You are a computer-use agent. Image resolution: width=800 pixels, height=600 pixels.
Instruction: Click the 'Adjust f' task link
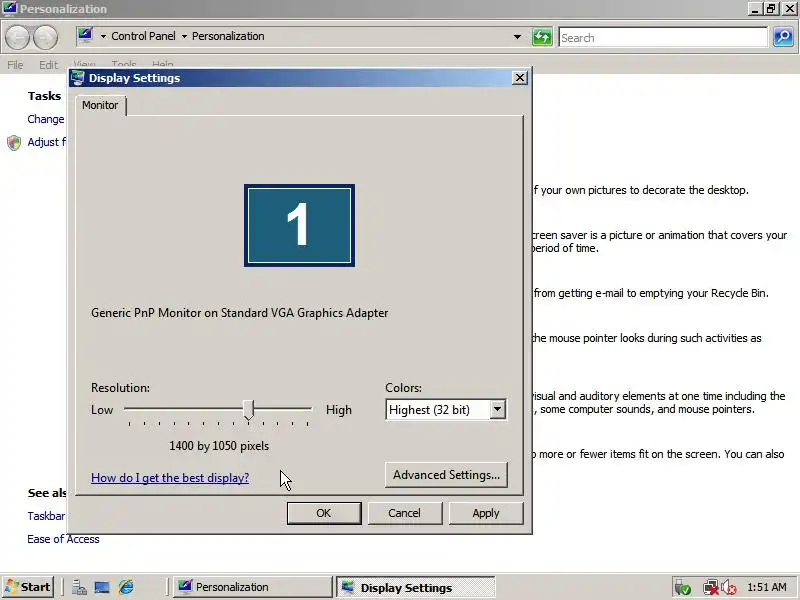pos(46,142)
